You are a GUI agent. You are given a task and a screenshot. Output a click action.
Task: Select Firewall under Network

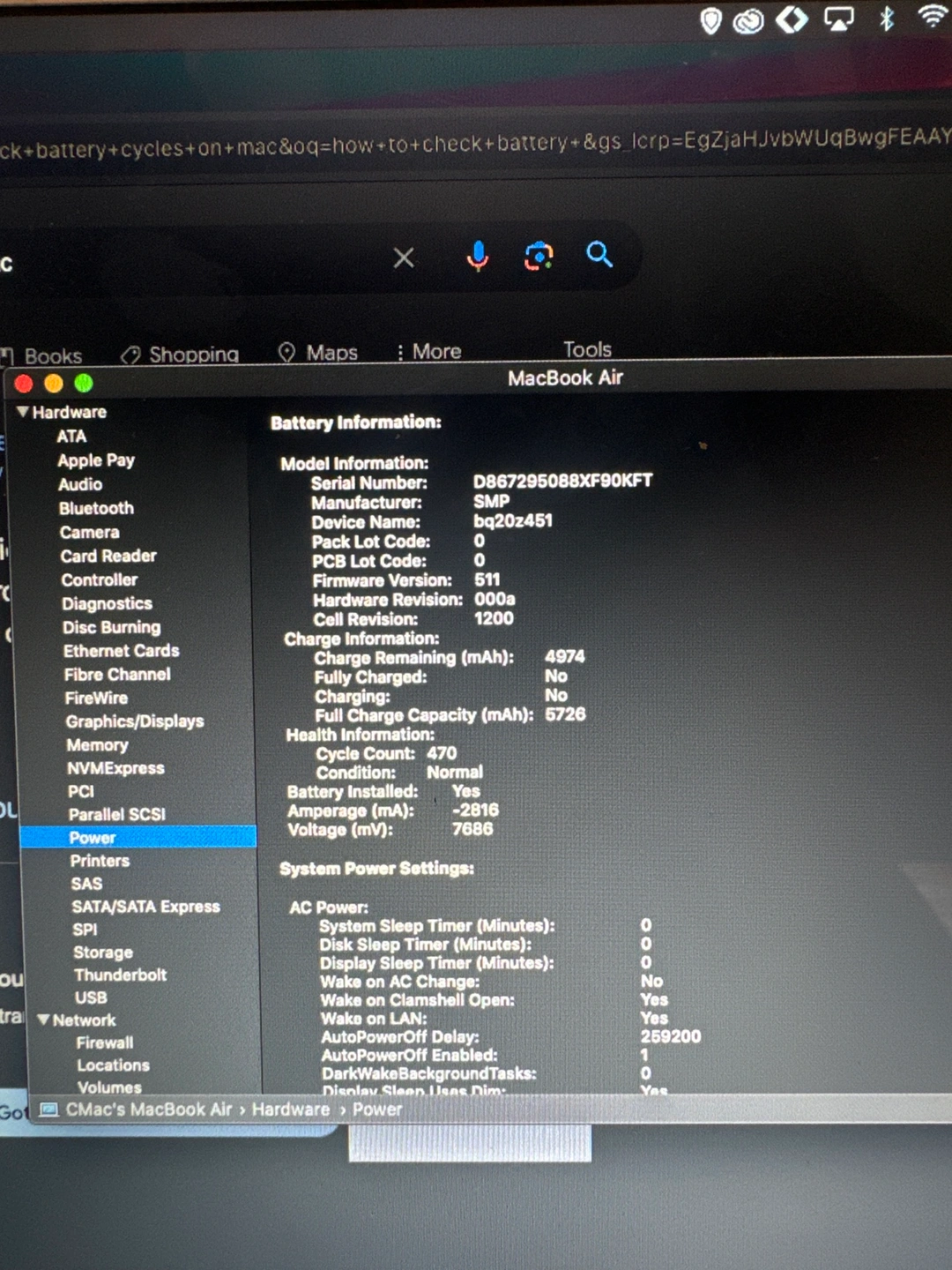click(x=105, y=1042)
